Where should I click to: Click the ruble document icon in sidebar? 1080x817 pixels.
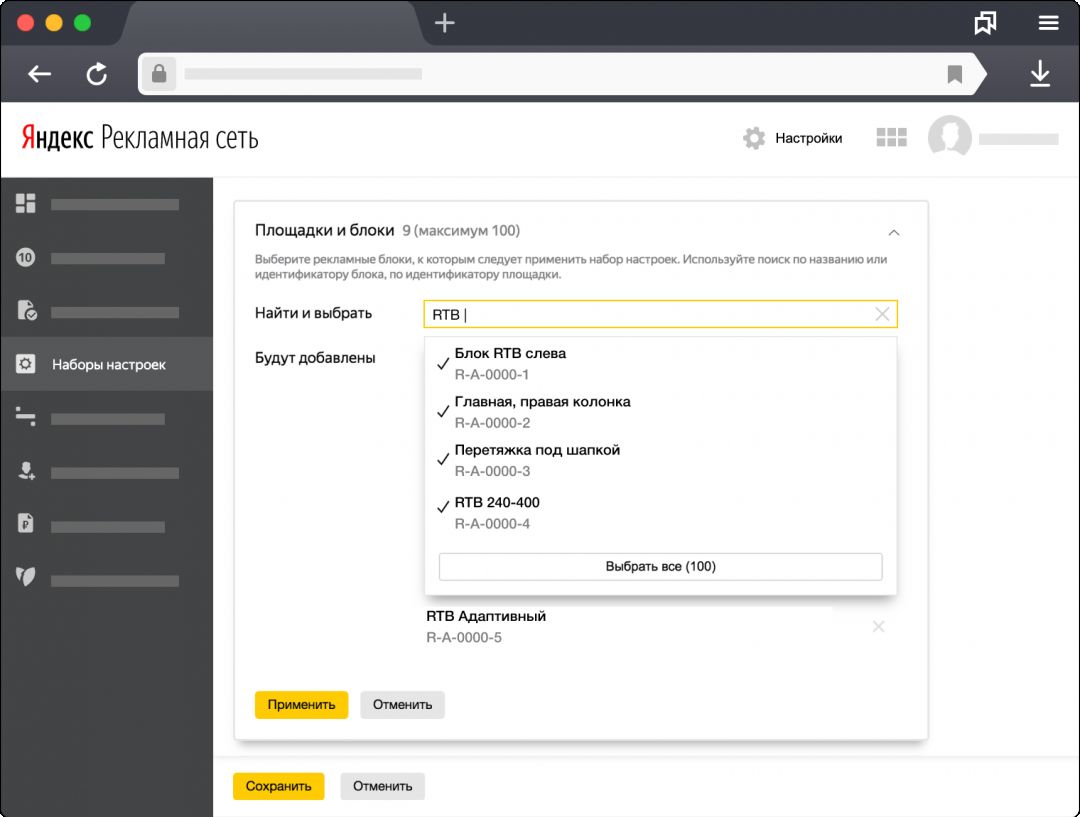point(26,523)
